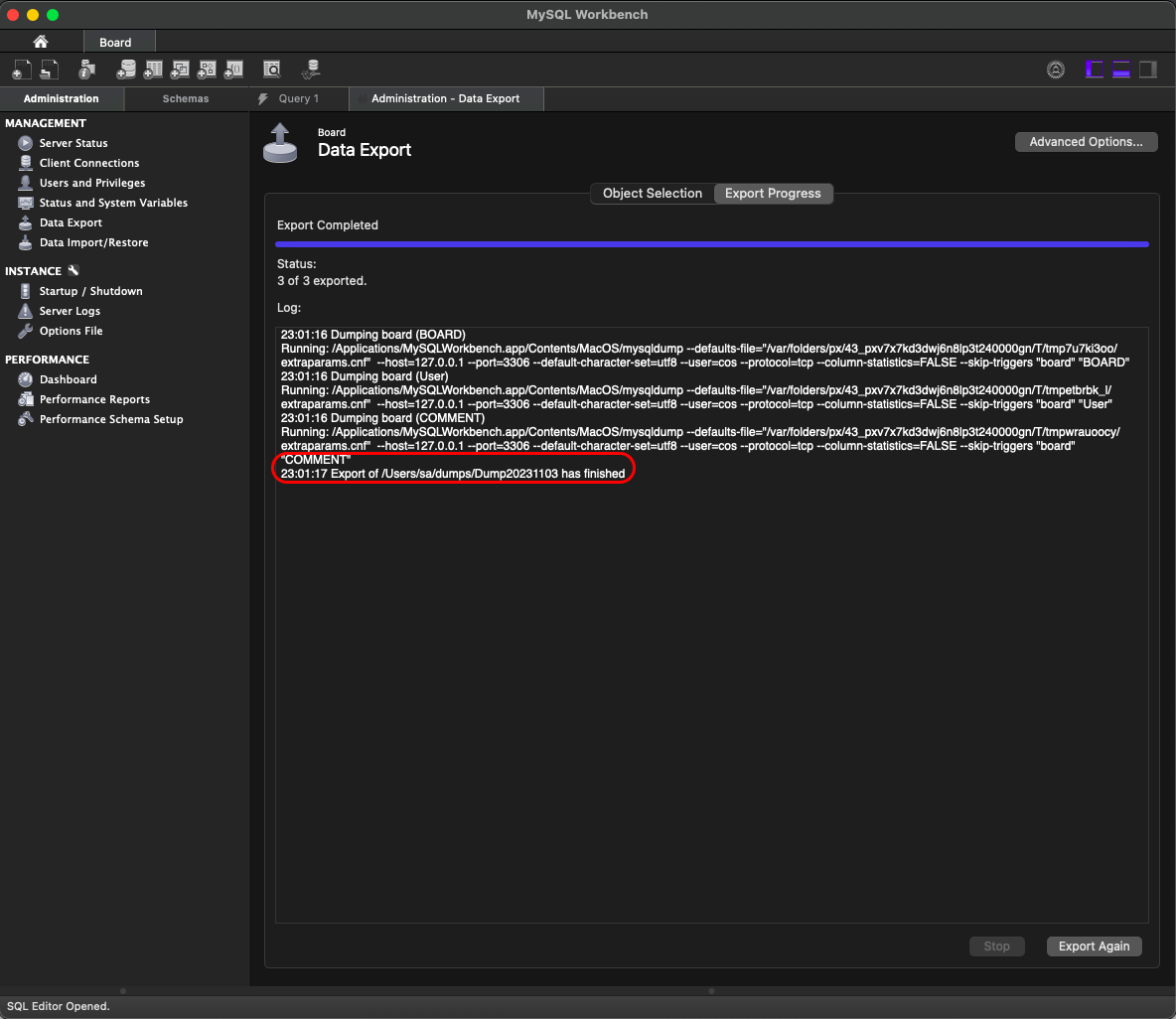
Task: Click the INSTANCE wrench icon
Action: [x=73, y=271]
